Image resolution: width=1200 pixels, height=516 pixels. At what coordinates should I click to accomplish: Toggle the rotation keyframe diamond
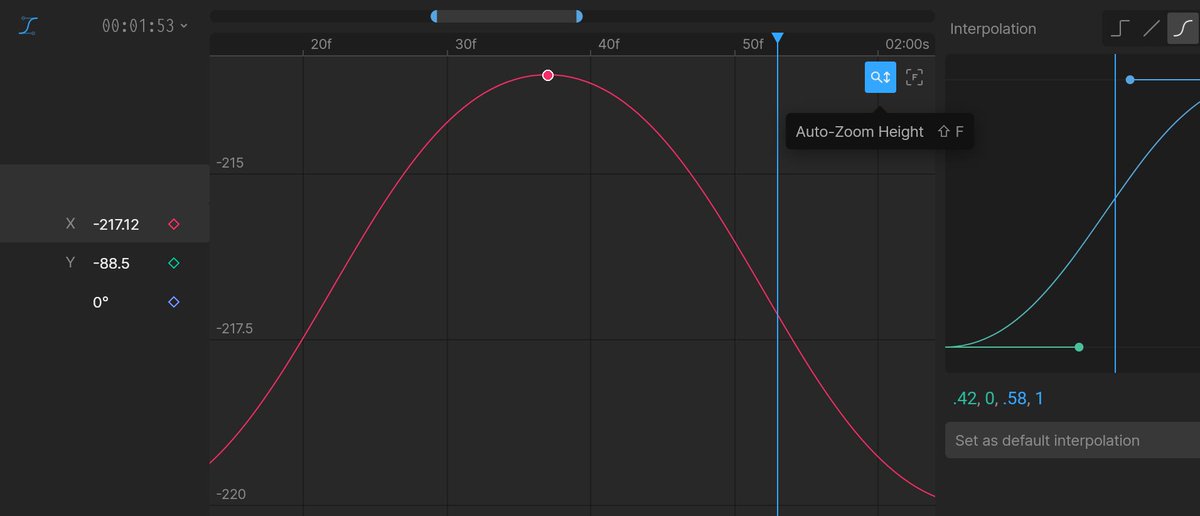click(174, 302)
